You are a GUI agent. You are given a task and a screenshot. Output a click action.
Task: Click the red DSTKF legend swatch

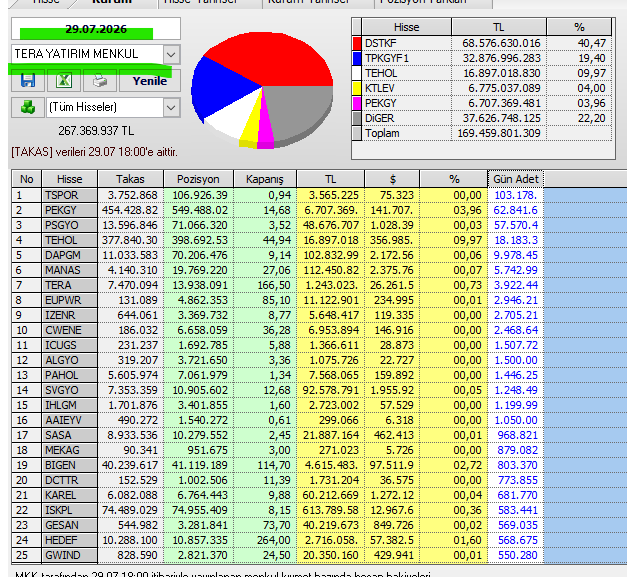[x=357, y=43]
